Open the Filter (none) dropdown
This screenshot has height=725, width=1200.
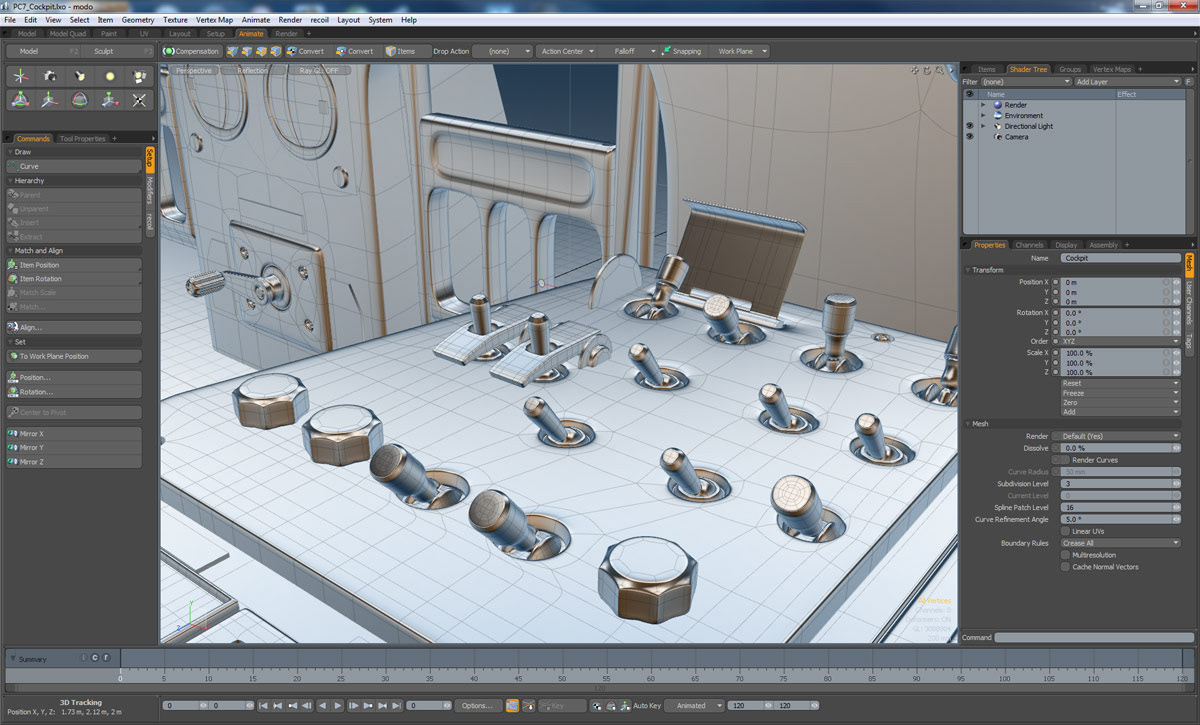tap(1025, 82)
